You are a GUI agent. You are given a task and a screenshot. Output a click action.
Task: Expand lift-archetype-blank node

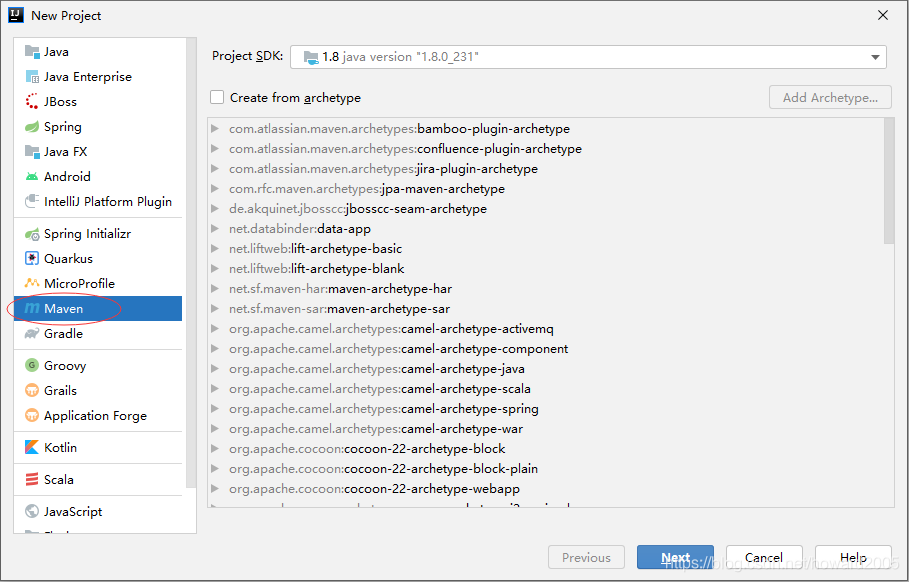[215, 268]
